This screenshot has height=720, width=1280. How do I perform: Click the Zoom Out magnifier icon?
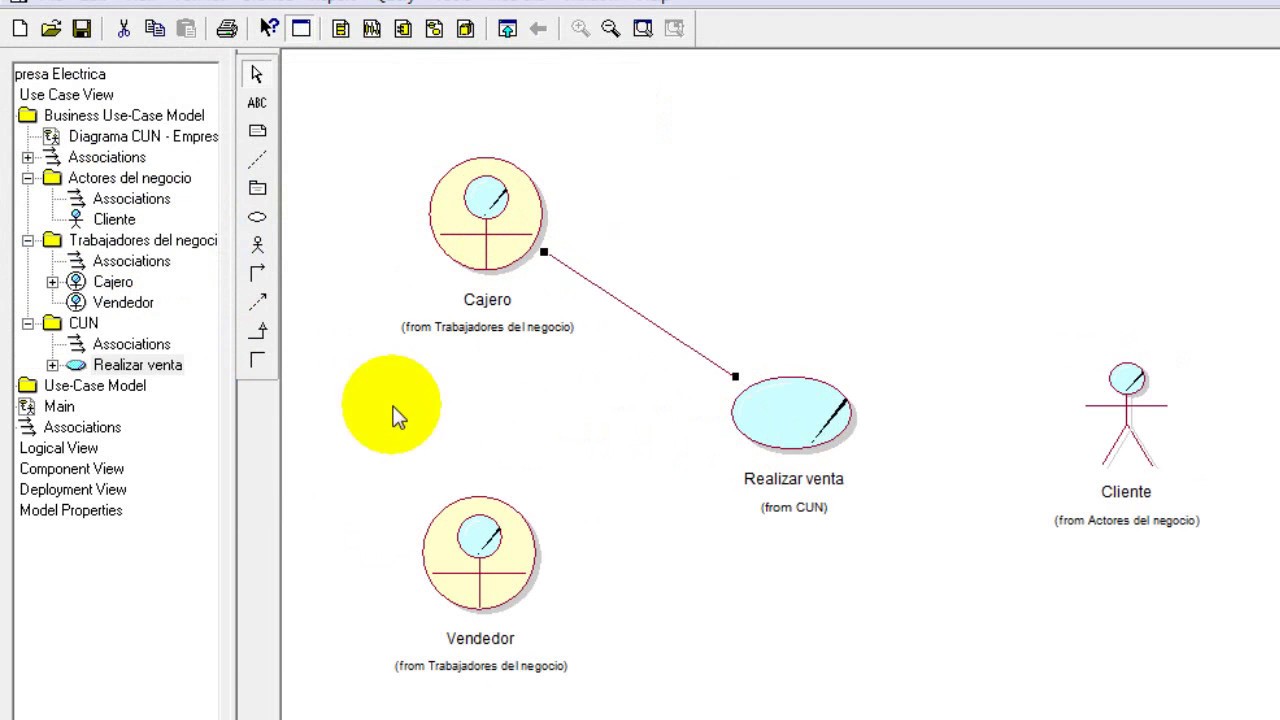point(611,29)
